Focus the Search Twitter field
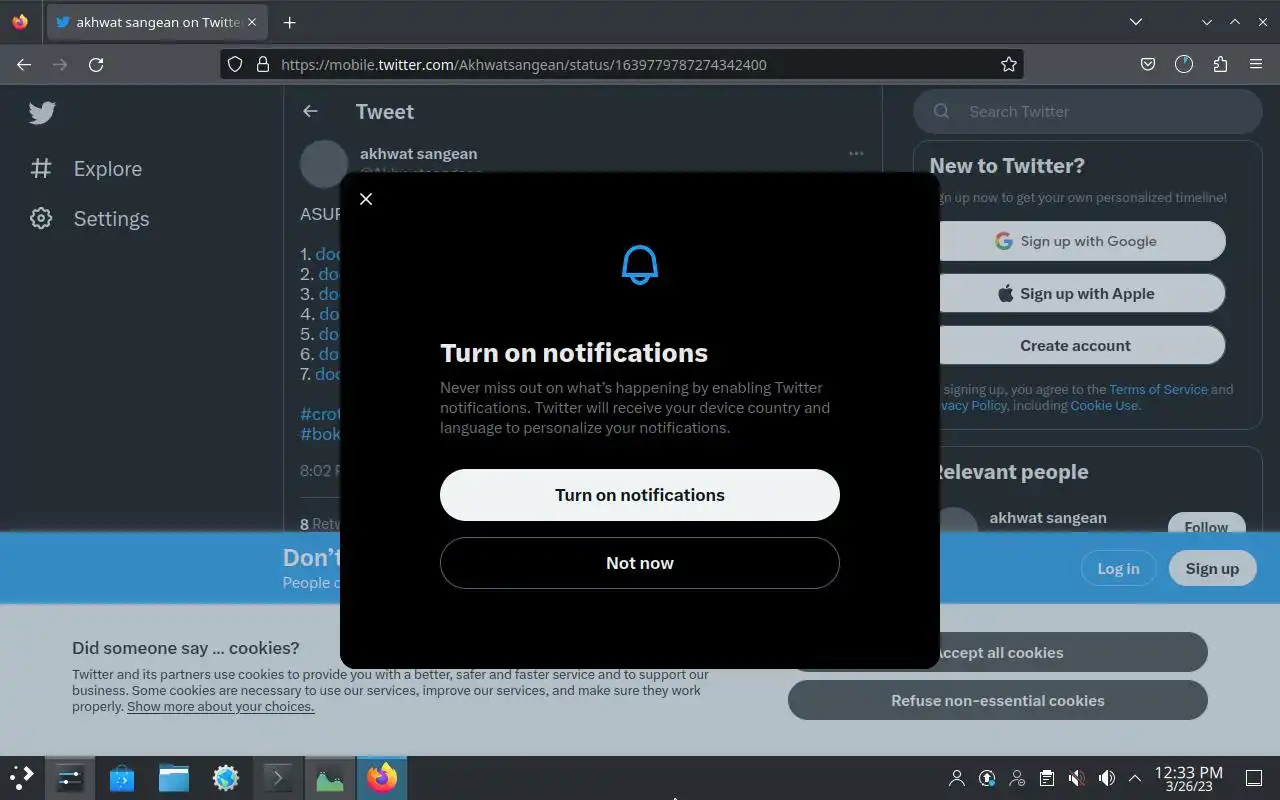1280x800 pixels. coord(1088,112)
